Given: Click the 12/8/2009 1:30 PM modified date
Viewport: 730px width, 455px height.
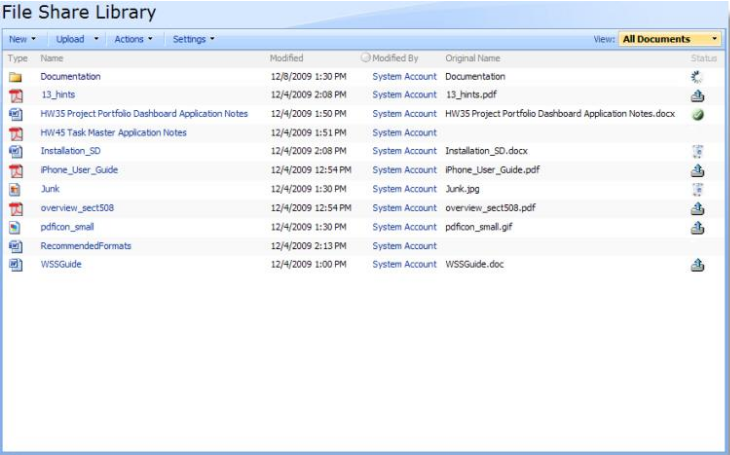Looking at the screenshot, I should (309, 76).
